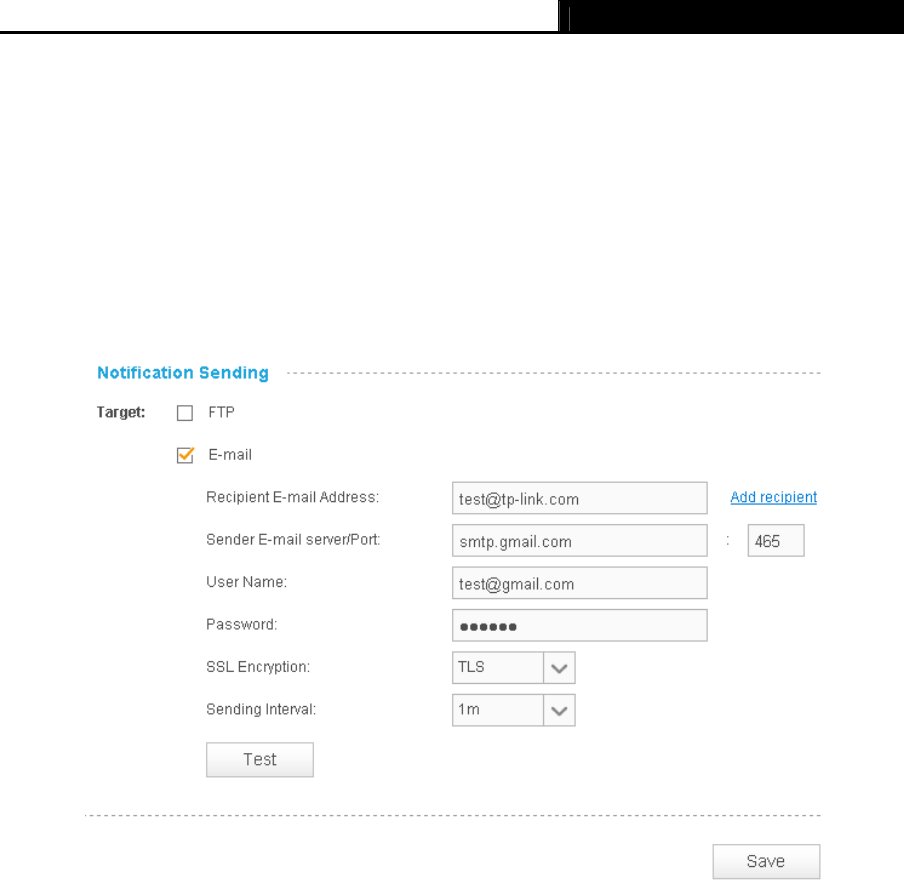Click the Recipient E-mail Address field
The width and height of the screenshot is (904, 883).
click(x=579, y=498)
